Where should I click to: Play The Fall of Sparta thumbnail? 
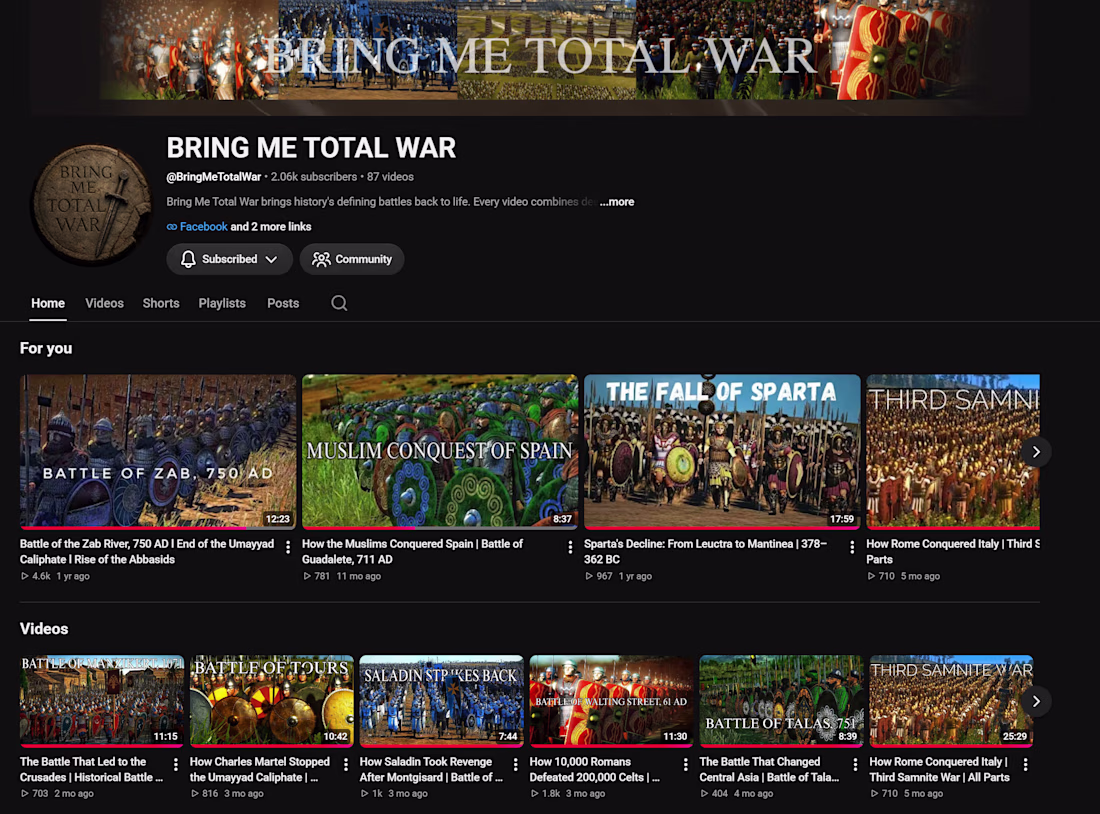pyautogui.click(x=722, y=452)
